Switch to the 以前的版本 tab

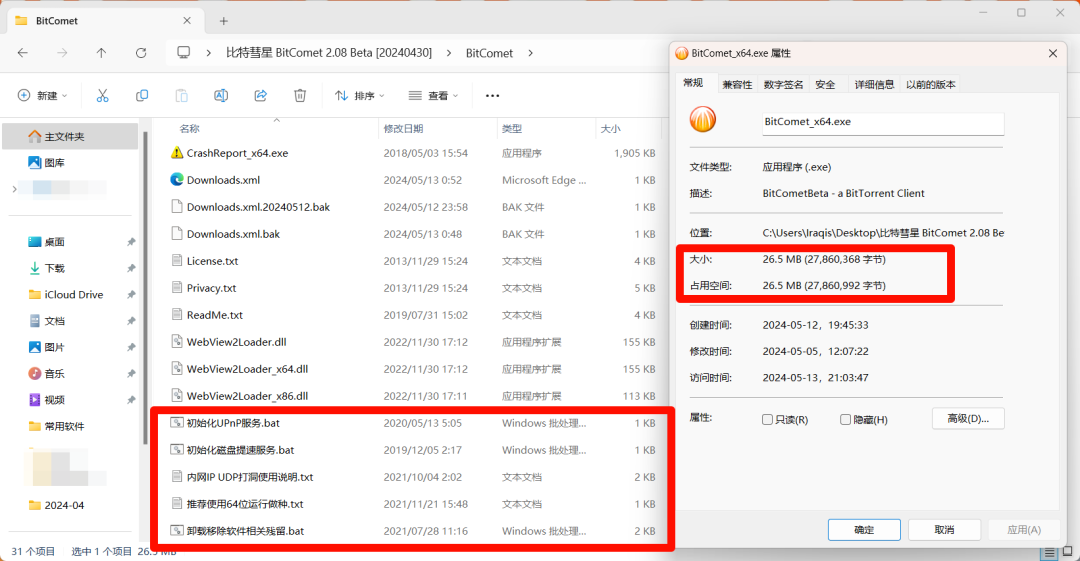pos(931,85)
